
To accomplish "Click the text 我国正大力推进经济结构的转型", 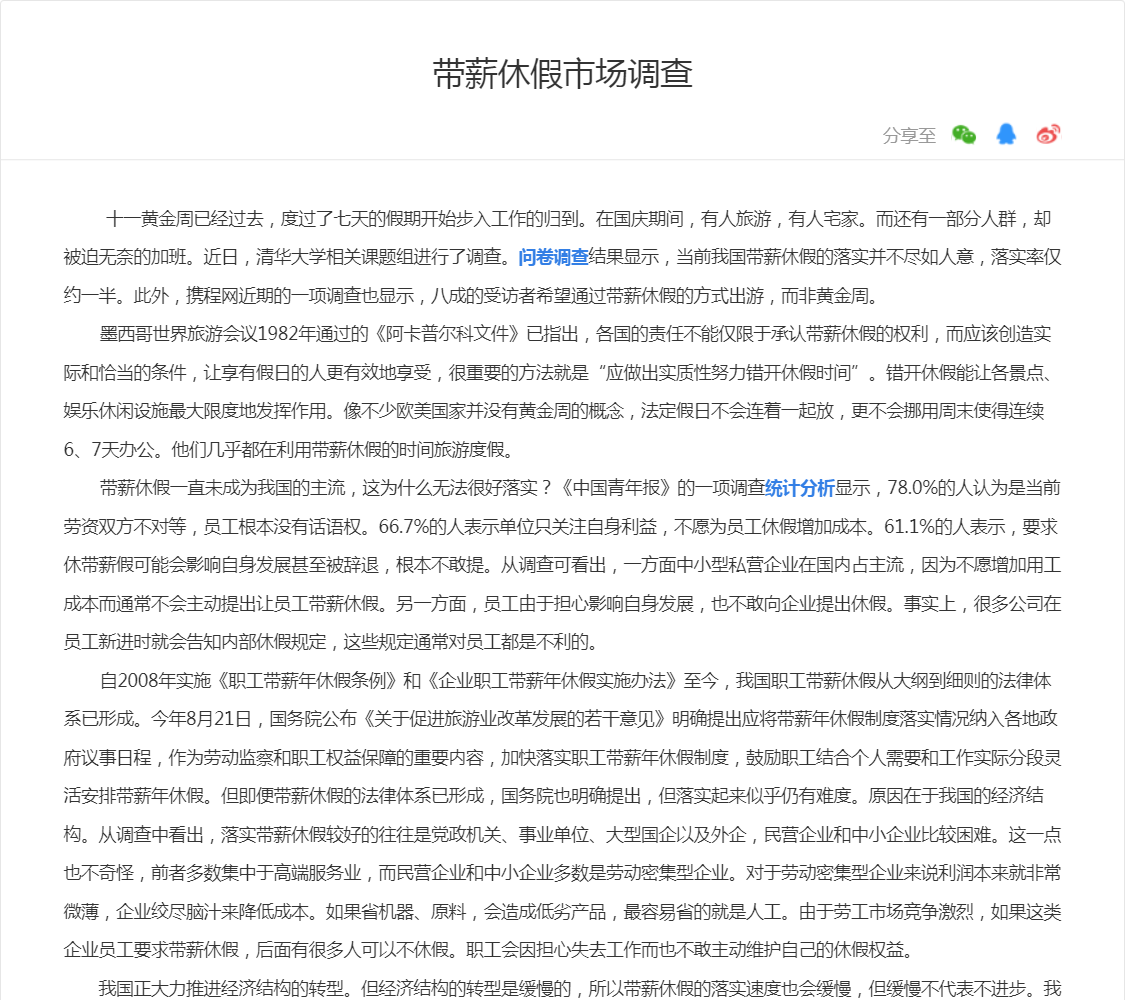I will 222,989.
